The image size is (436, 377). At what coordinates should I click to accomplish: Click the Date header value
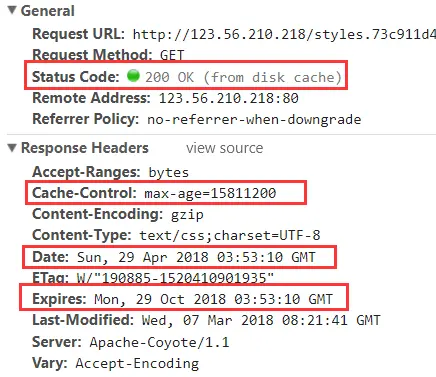pos(196,257)
